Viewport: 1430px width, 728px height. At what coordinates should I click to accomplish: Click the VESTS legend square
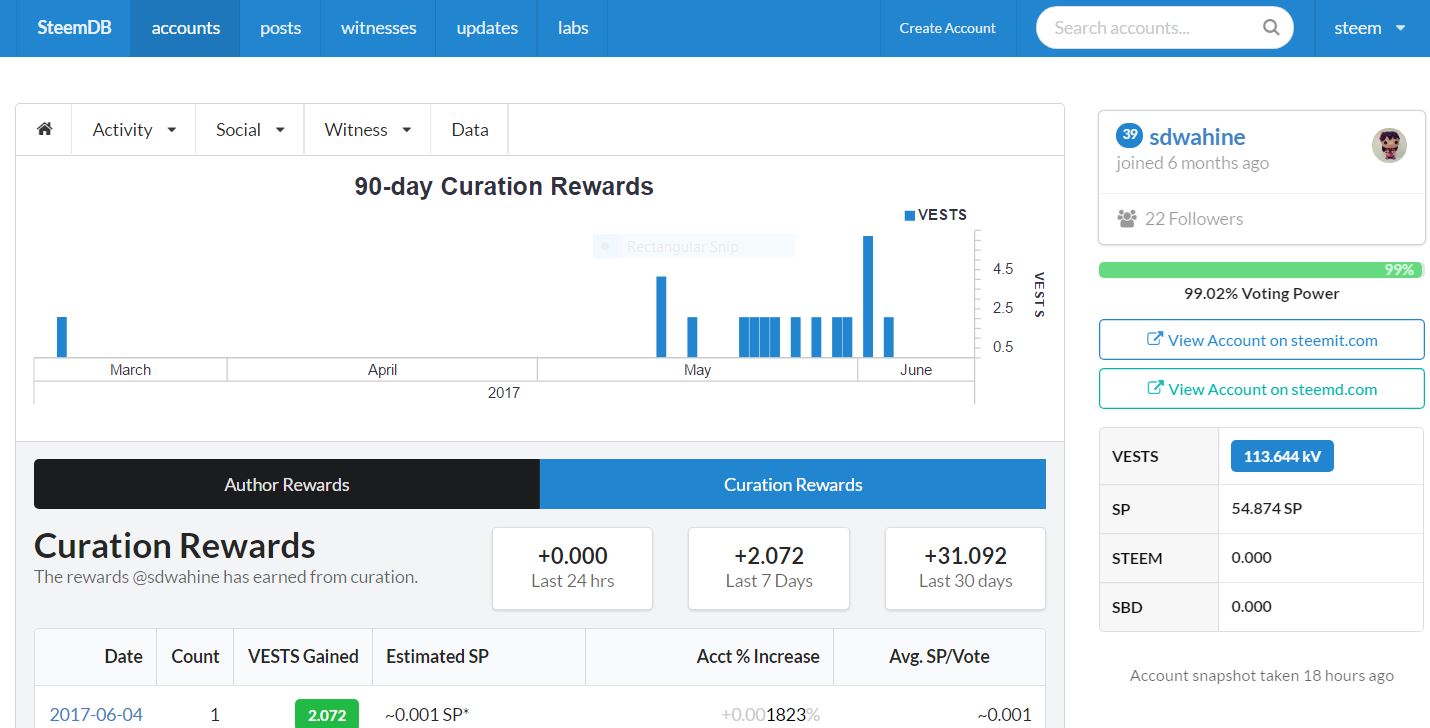click(x=910, y=215)
